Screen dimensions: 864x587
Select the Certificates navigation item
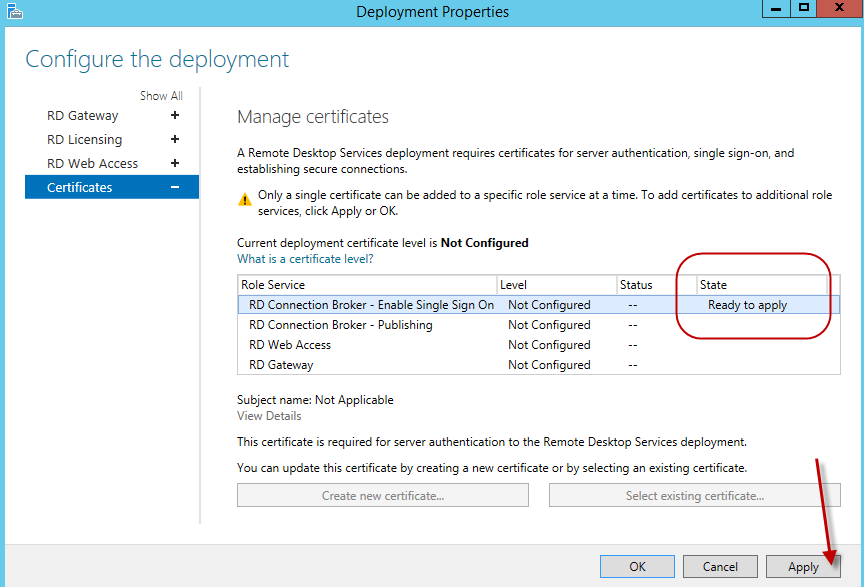(80, 188)
